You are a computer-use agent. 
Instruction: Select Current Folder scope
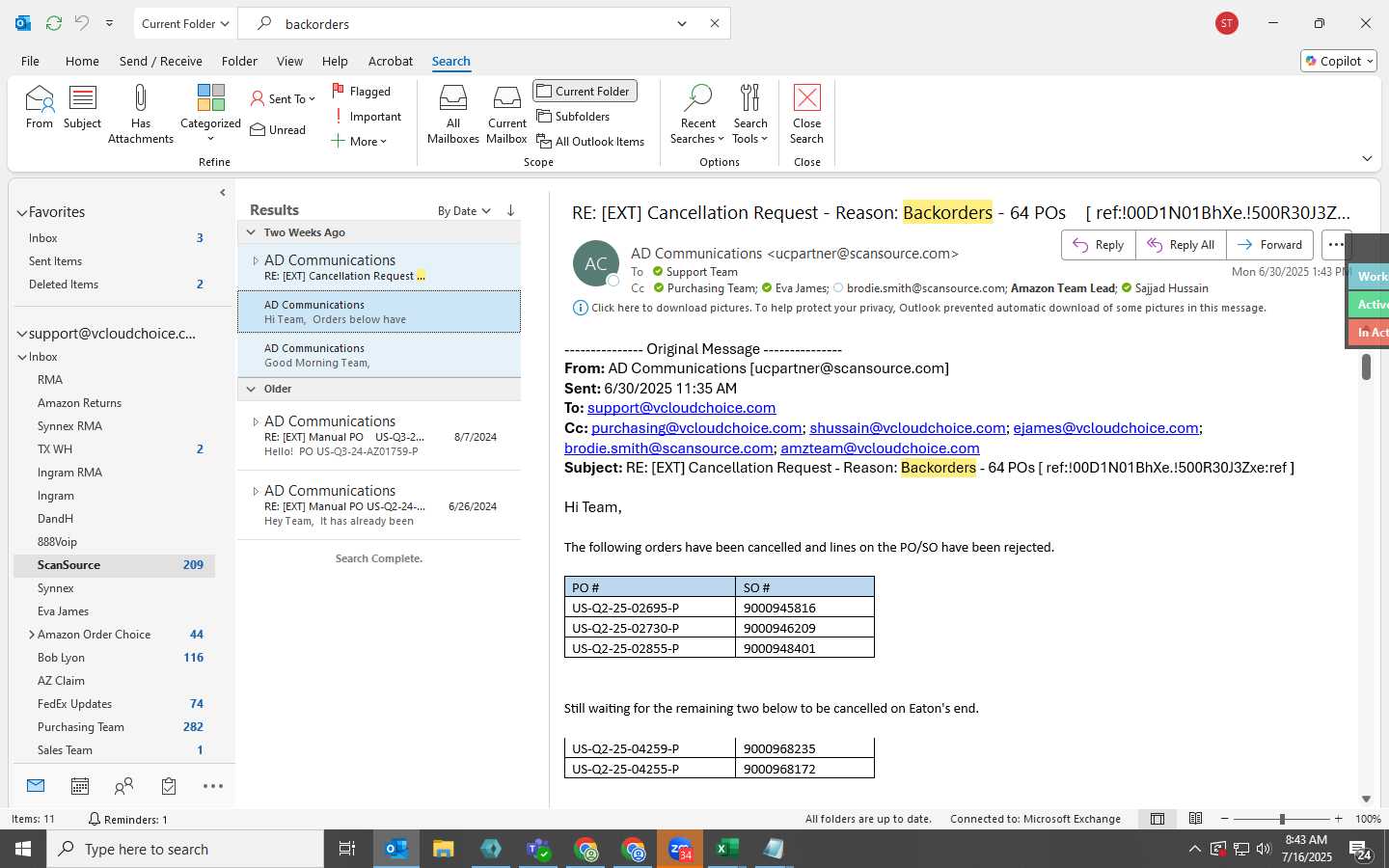point(585,91)
